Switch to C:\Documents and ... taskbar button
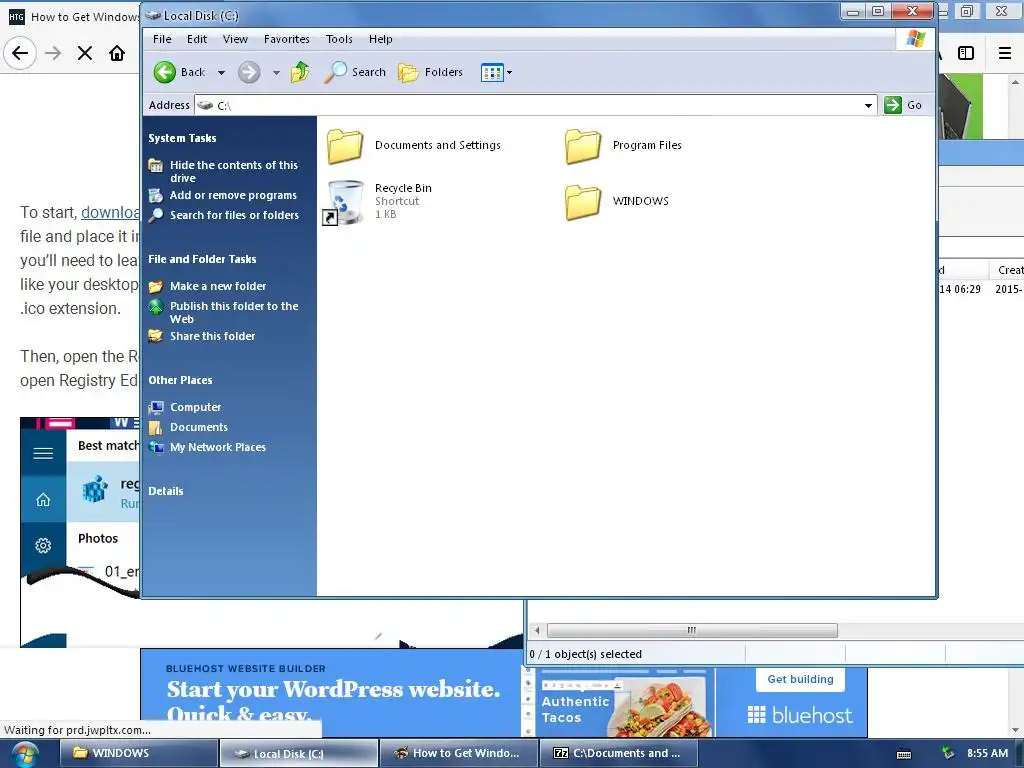Viewport: 1024px width, 768px height. [x=618, y=753]
